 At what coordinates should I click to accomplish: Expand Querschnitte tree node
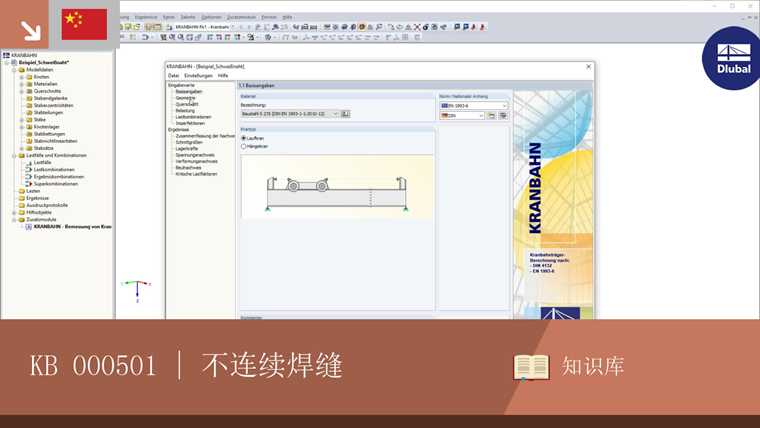[x=21, y=91]
